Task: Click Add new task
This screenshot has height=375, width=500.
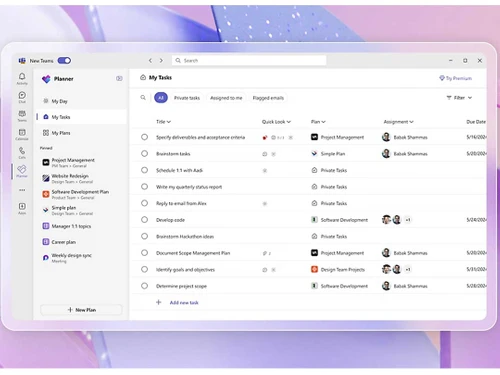Action: tap(184, 303)
